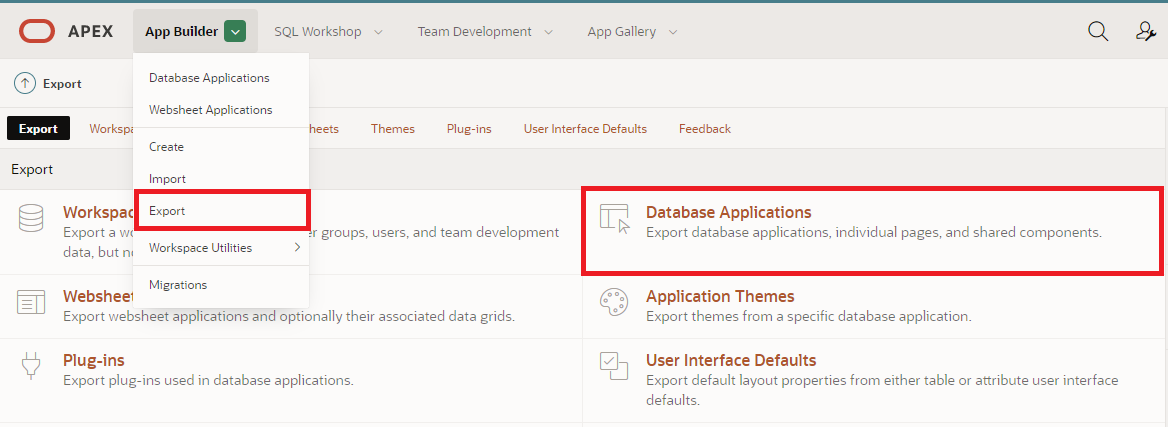Screen dimensions: 1168x427
Task: Open the Application Themes export link
Action: pyautogui.click(x=720, y=297)
